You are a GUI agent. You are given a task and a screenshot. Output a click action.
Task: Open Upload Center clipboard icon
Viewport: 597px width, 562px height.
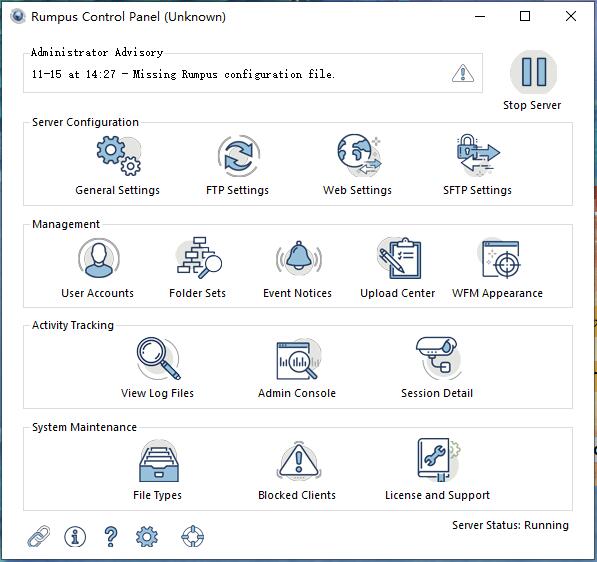pyautogui.click(x=399, y=258)
